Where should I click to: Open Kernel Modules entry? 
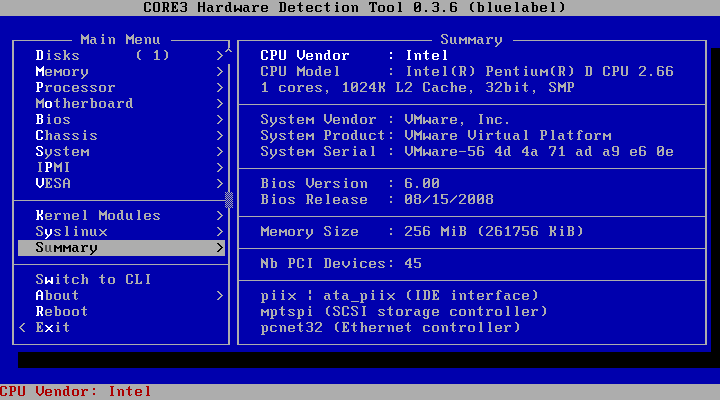(x=121, y=216)
